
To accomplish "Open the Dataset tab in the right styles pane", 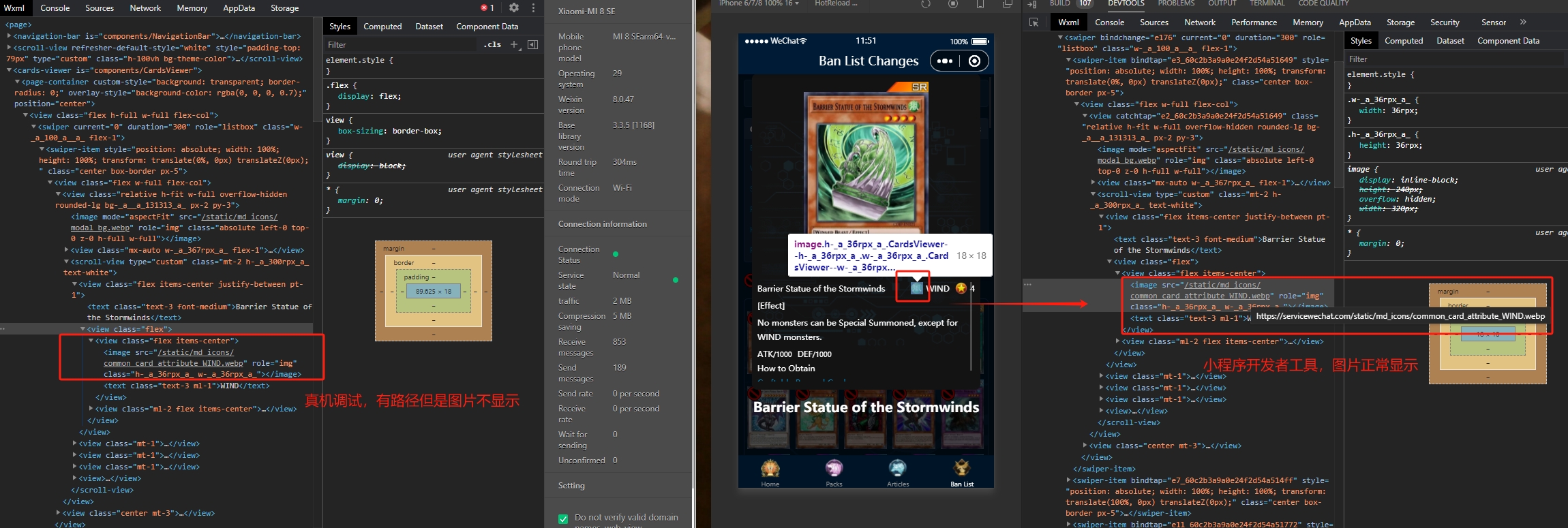I will (x=1450, y=41).
